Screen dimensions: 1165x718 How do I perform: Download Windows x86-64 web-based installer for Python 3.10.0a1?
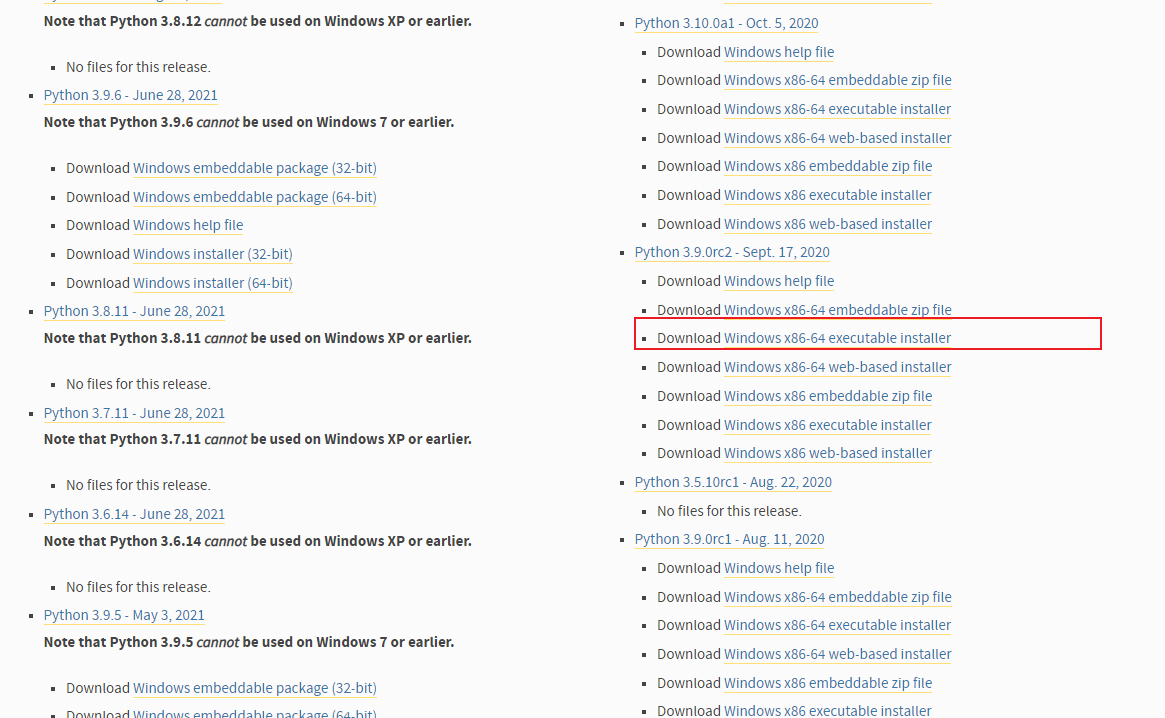pyautogui.click(x=838, y=138)
